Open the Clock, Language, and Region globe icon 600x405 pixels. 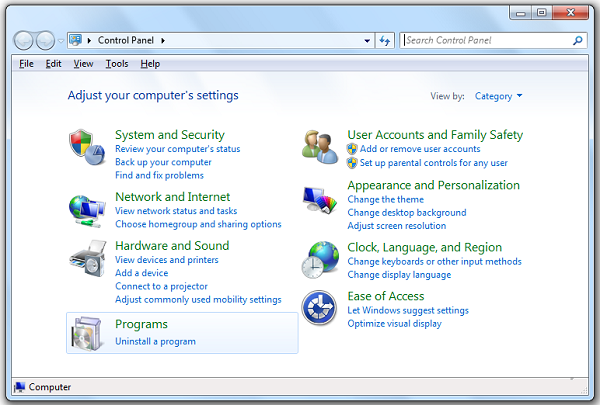click(320, 260)
